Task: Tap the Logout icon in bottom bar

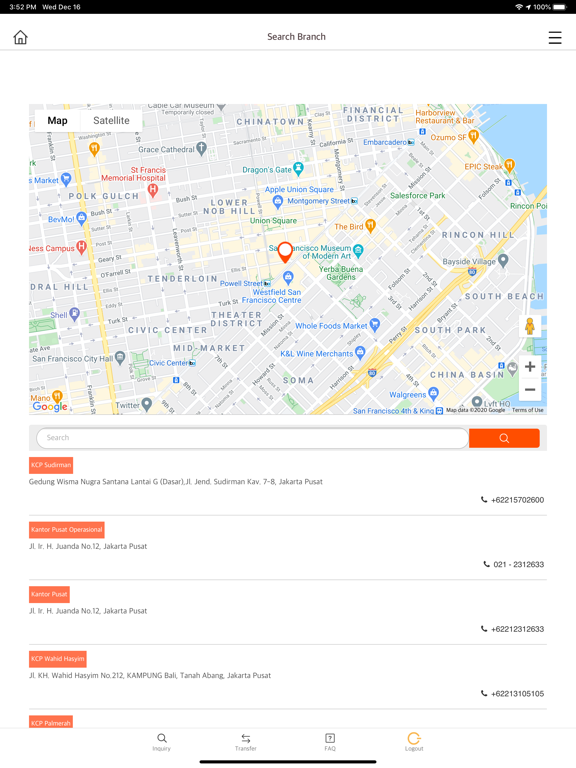Action: pyautogui.click(x=414, y=742)
